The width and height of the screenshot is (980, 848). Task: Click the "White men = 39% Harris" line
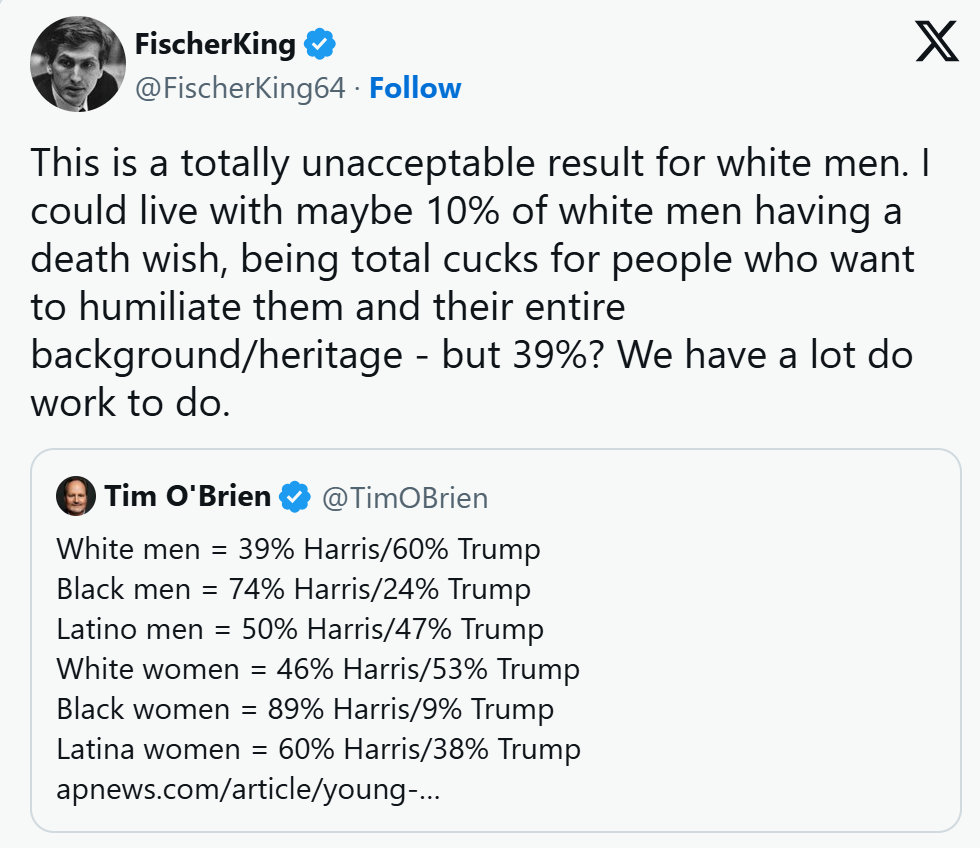(x=298, y=549)
